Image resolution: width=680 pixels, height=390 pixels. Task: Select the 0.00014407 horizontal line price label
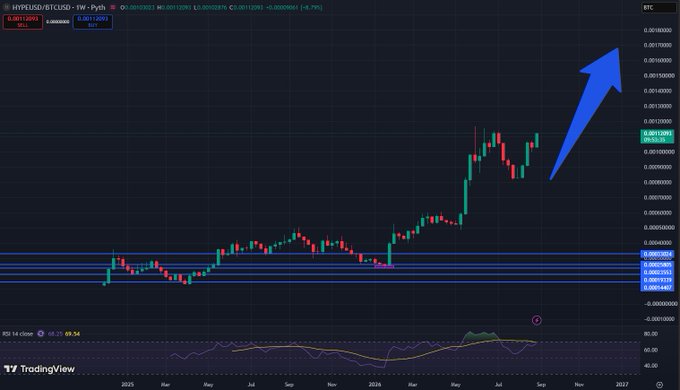tap(657, 287)
